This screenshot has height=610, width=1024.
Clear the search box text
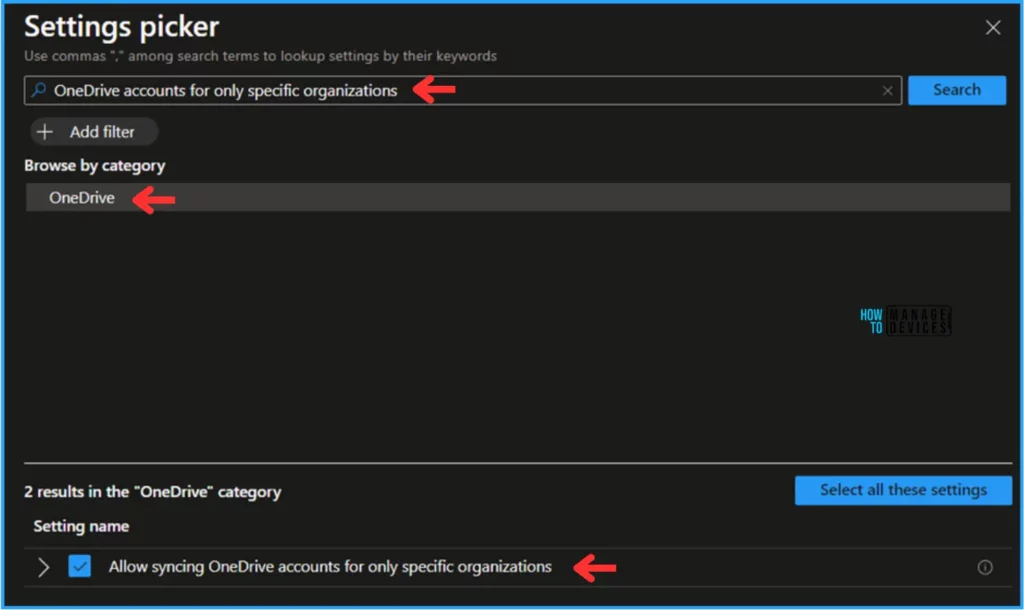coord(887,91)
